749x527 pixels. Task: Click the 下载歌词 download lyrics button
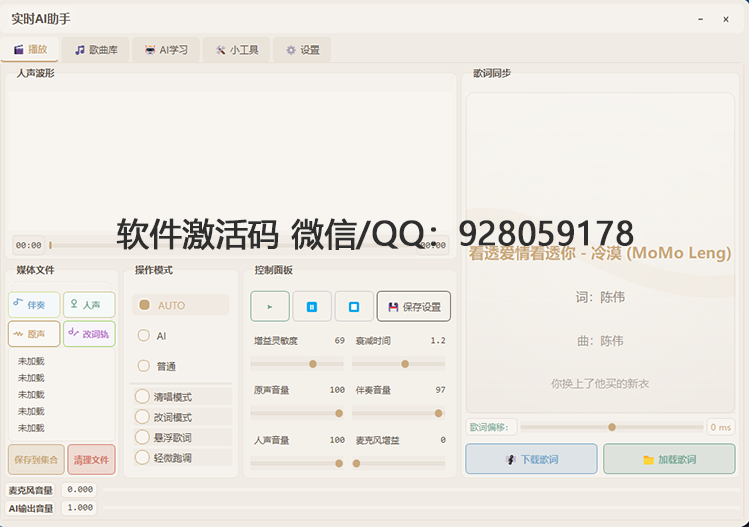(531, 459)
